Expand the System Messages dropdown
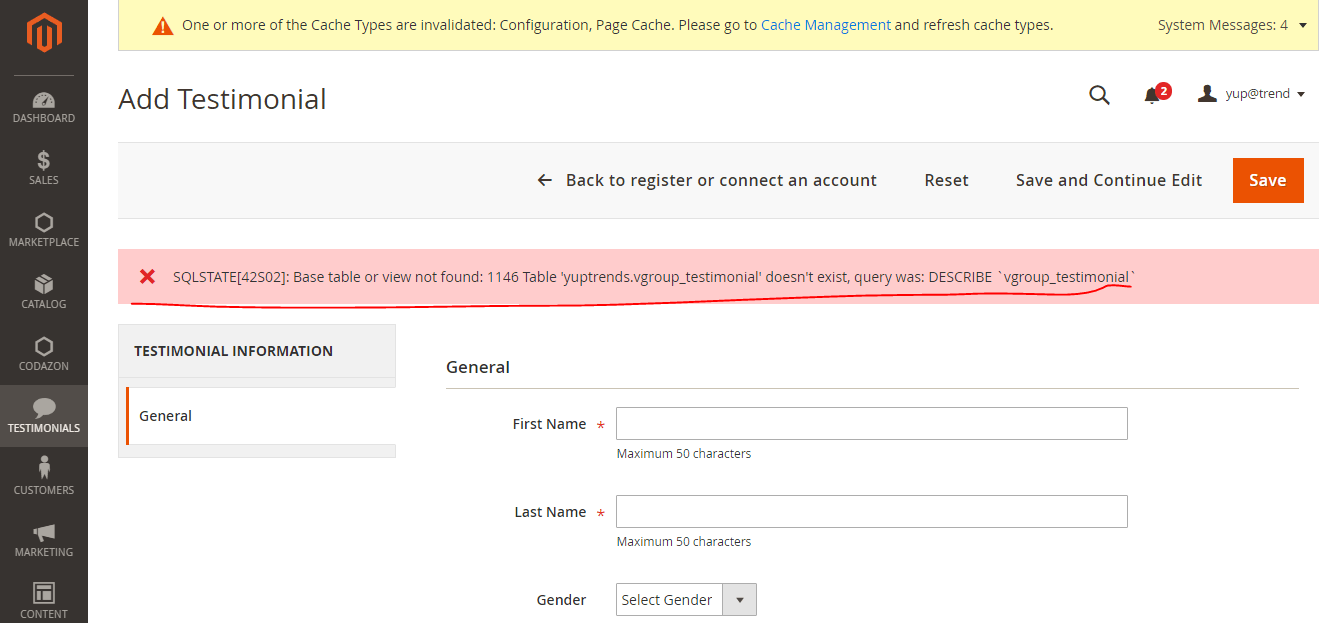This screenshot has height=623, width=1344. click(1232, 24)
